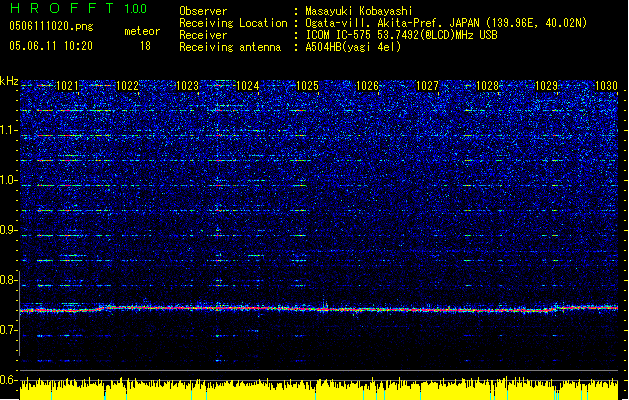The width and height of the screenshot is (629, 400).
Task: Click the 0.7 kHz axis label
Action: (x=8, y=330)
